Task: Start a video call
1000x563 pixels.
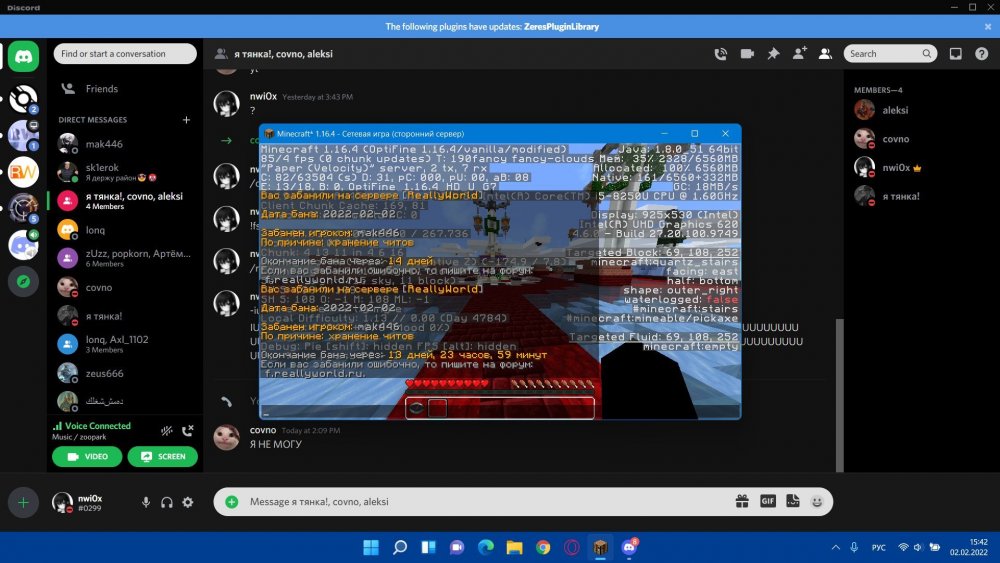Action: [747, 54]
